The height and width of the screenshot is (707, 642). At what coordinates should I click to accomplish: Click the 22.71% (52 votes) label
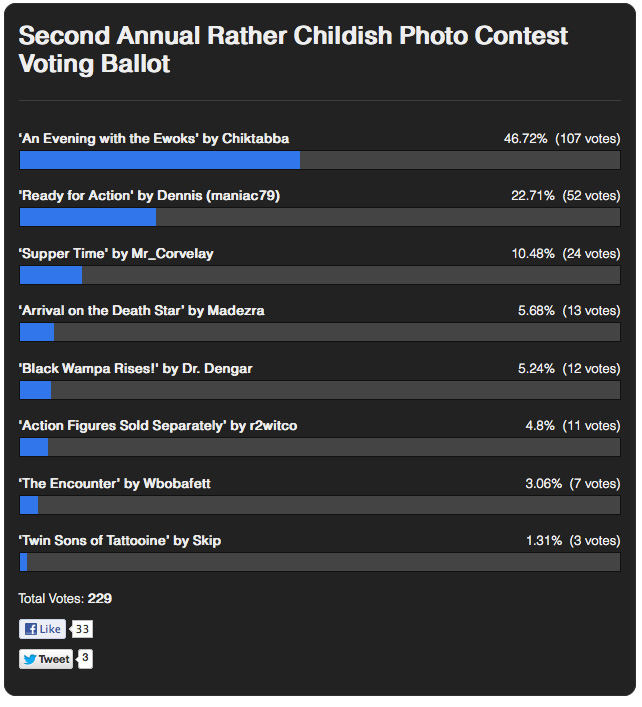coord(566,196)
